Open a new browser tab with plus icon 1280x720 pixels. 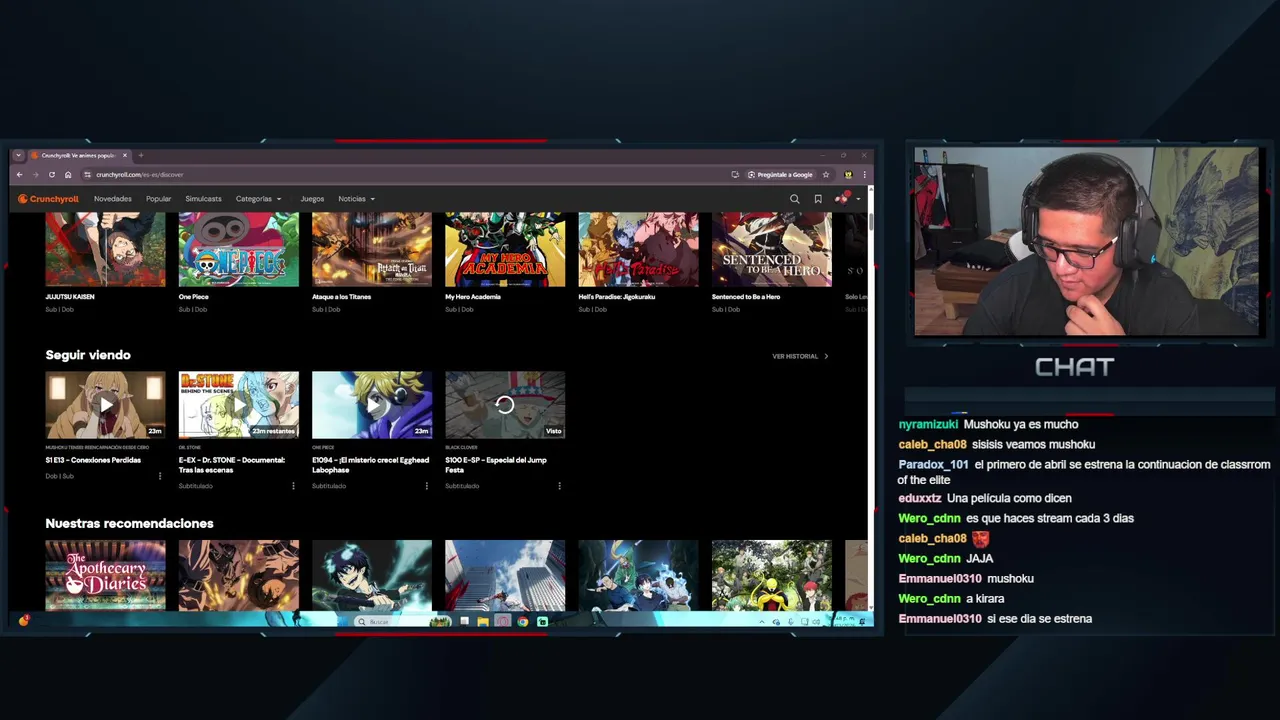coord(141,155)
